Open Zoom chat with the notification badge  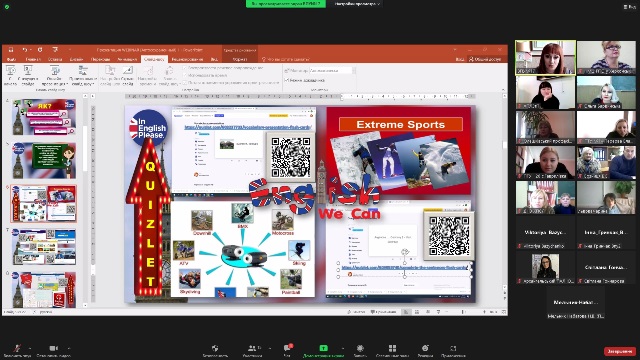coord(287,348)
